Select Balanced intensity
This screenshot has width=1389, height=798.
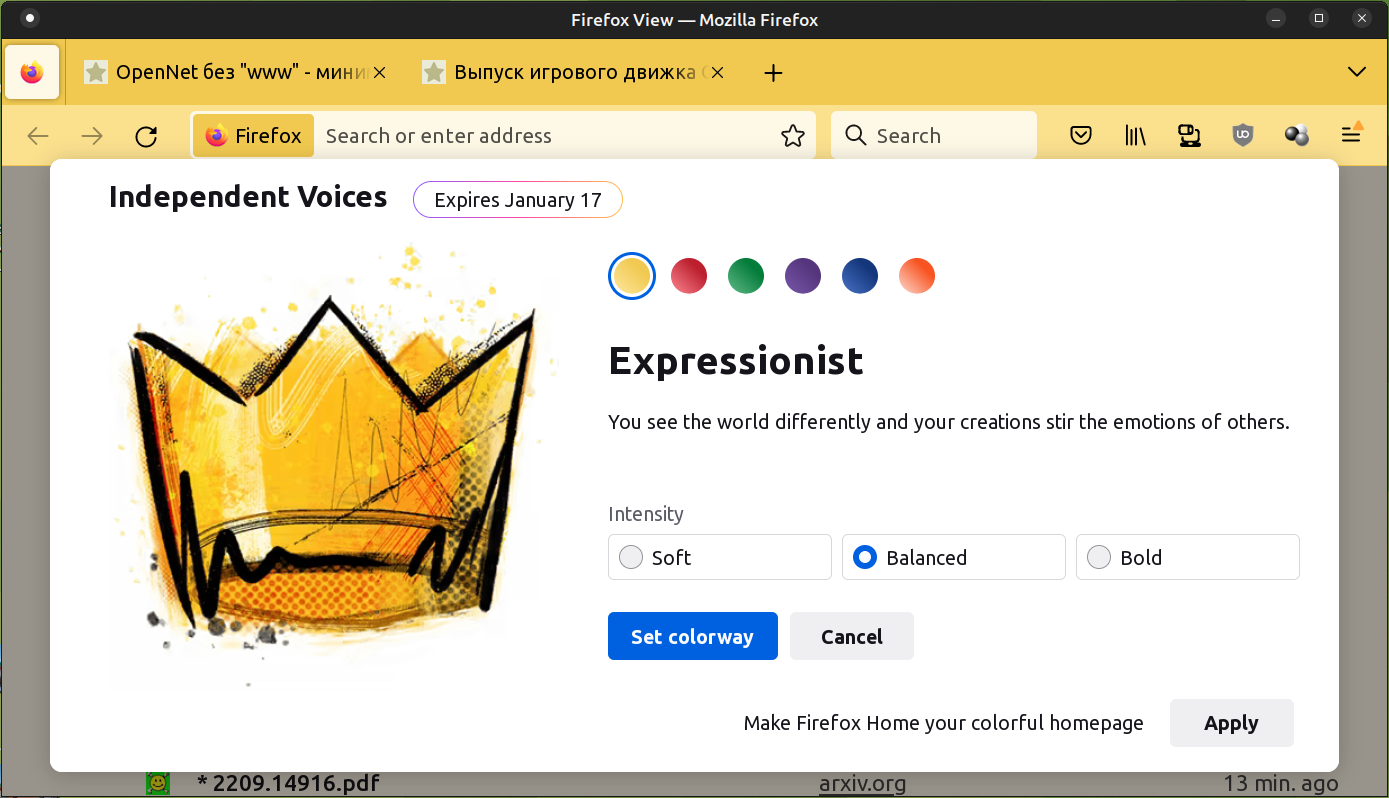[x=954, y=557]
